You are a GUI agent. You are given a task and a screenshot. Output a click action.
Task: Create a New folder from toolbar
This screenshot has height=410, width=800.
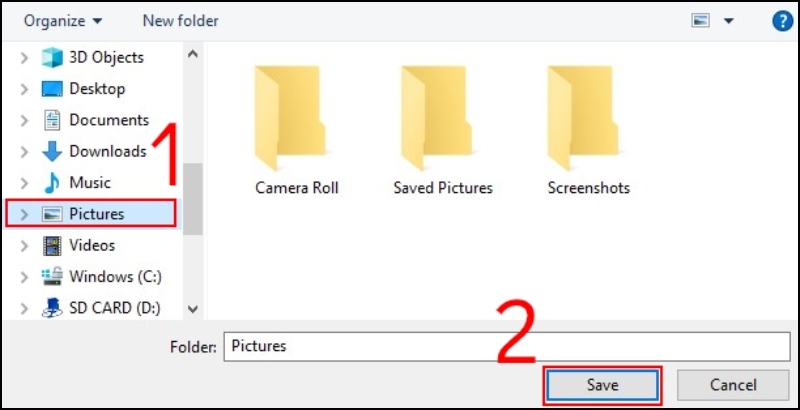point(181,21)
